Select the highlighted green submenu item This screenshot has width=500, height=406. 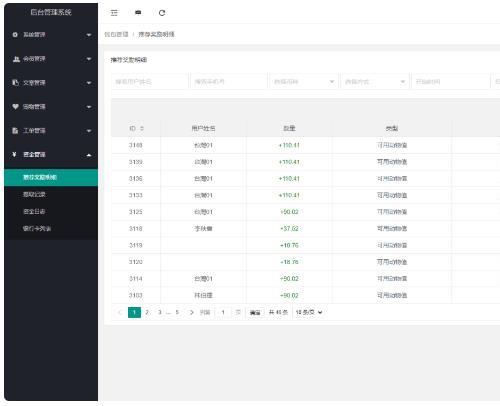click(x=51, y=177)
